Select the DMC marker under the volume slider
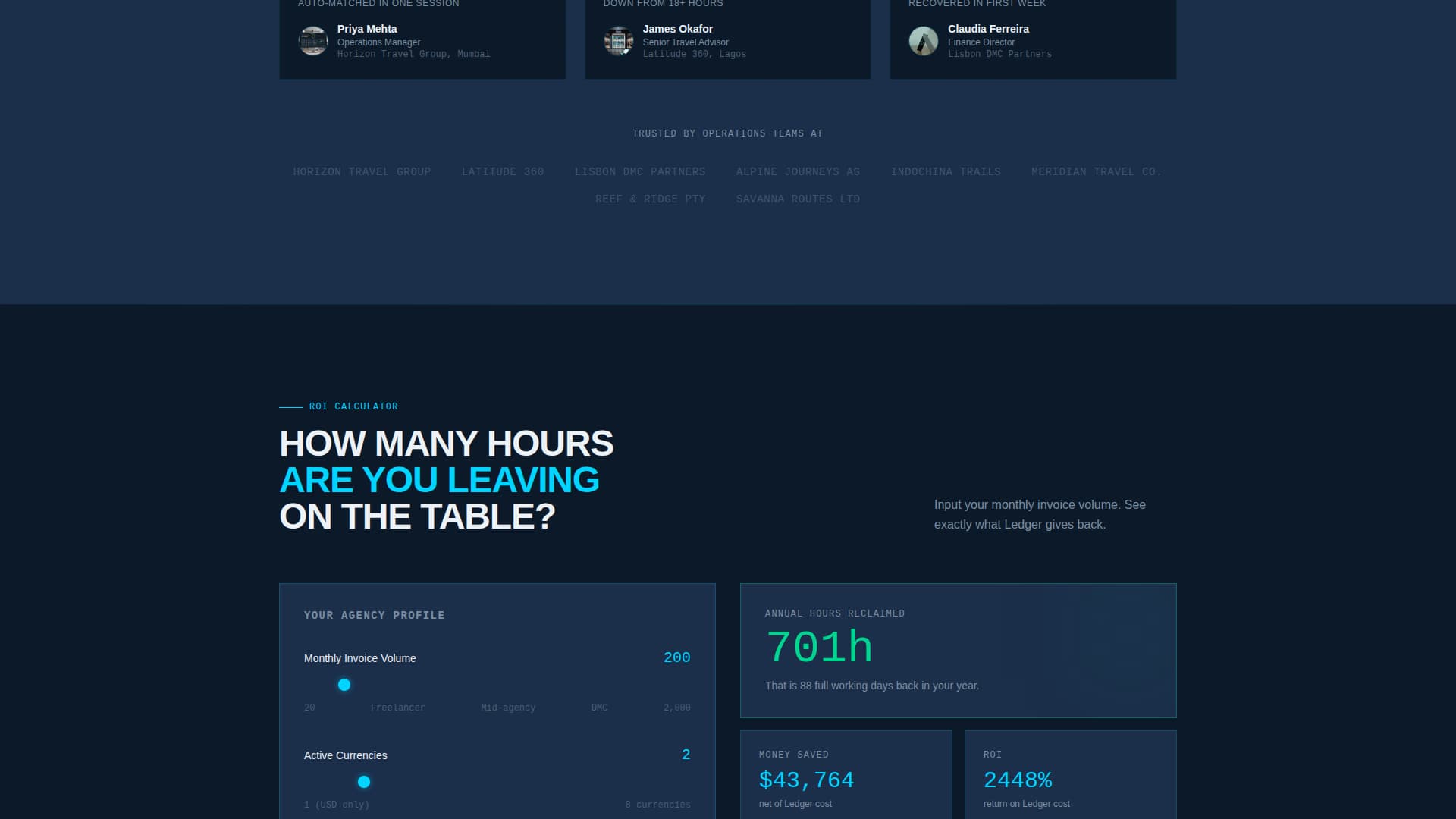Screen dimensions: 1456x819 (600, 708)
